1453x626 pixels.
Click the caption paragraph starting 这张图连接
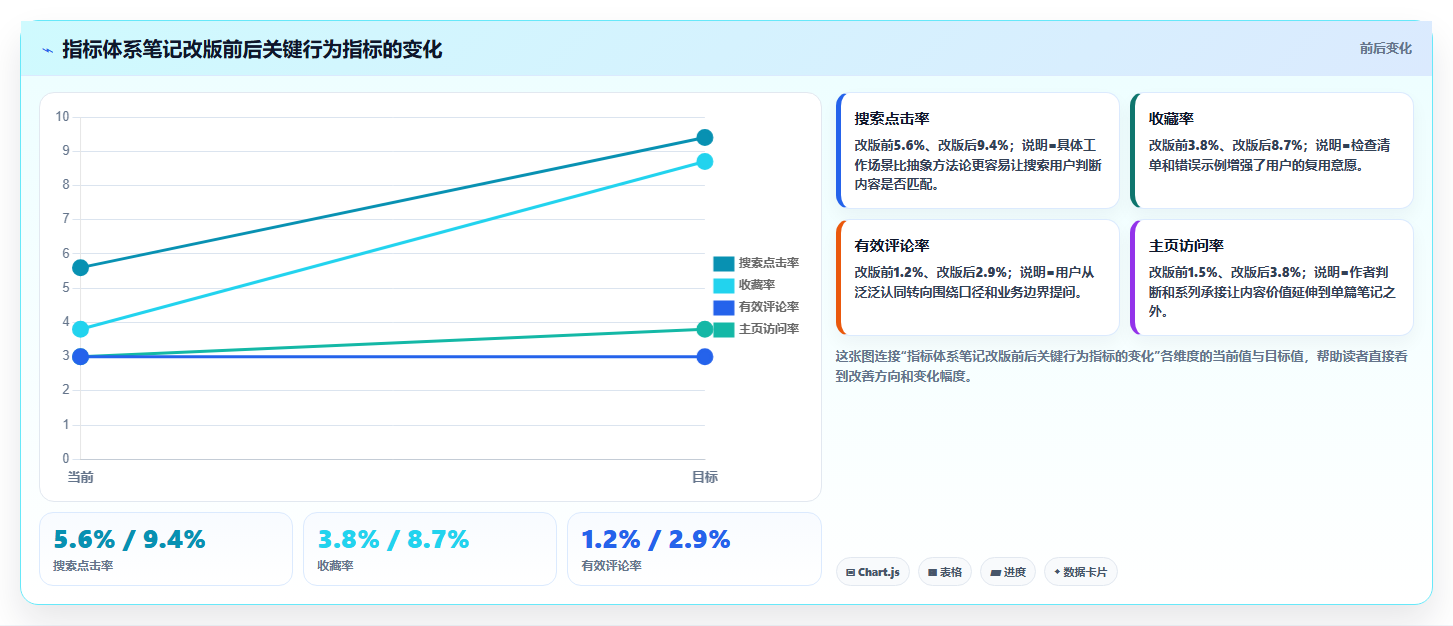click(x=1121, y=366)
